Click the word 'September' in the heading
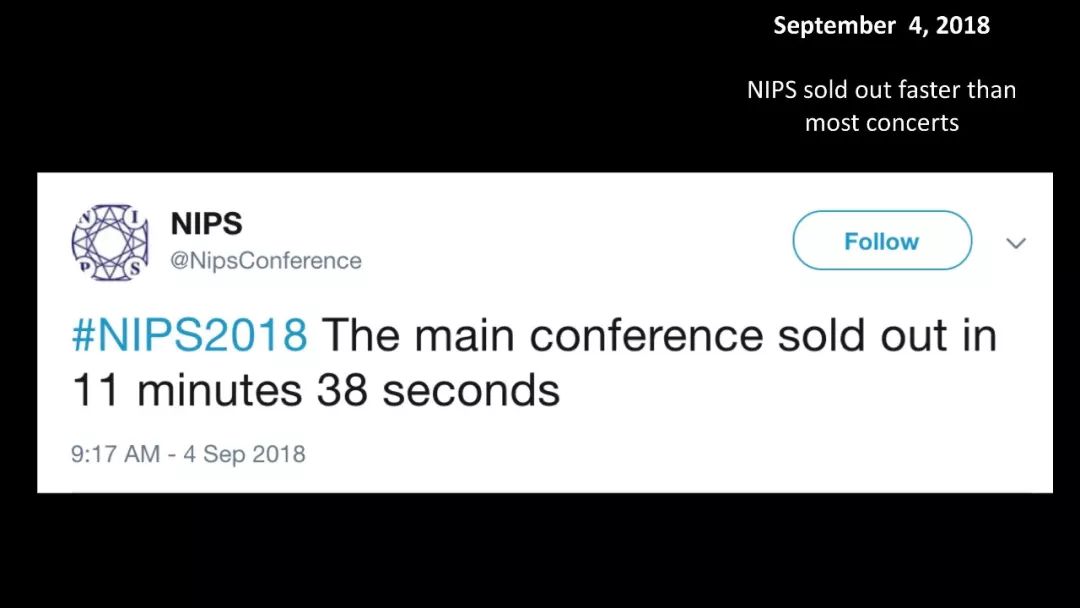Screen dimensions: 1080x608 click(x=834, y=26)
